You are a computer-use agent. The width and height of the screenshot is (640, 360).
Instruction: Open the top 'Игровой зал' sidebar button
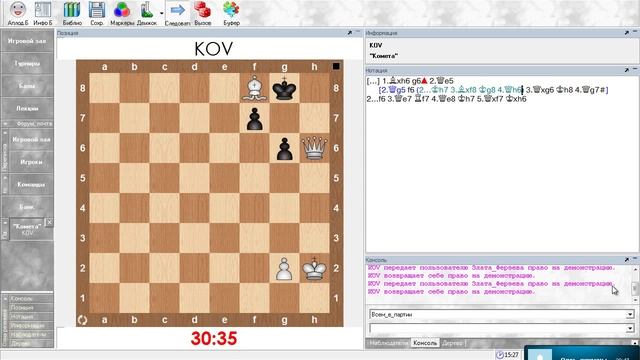point(27,41)
